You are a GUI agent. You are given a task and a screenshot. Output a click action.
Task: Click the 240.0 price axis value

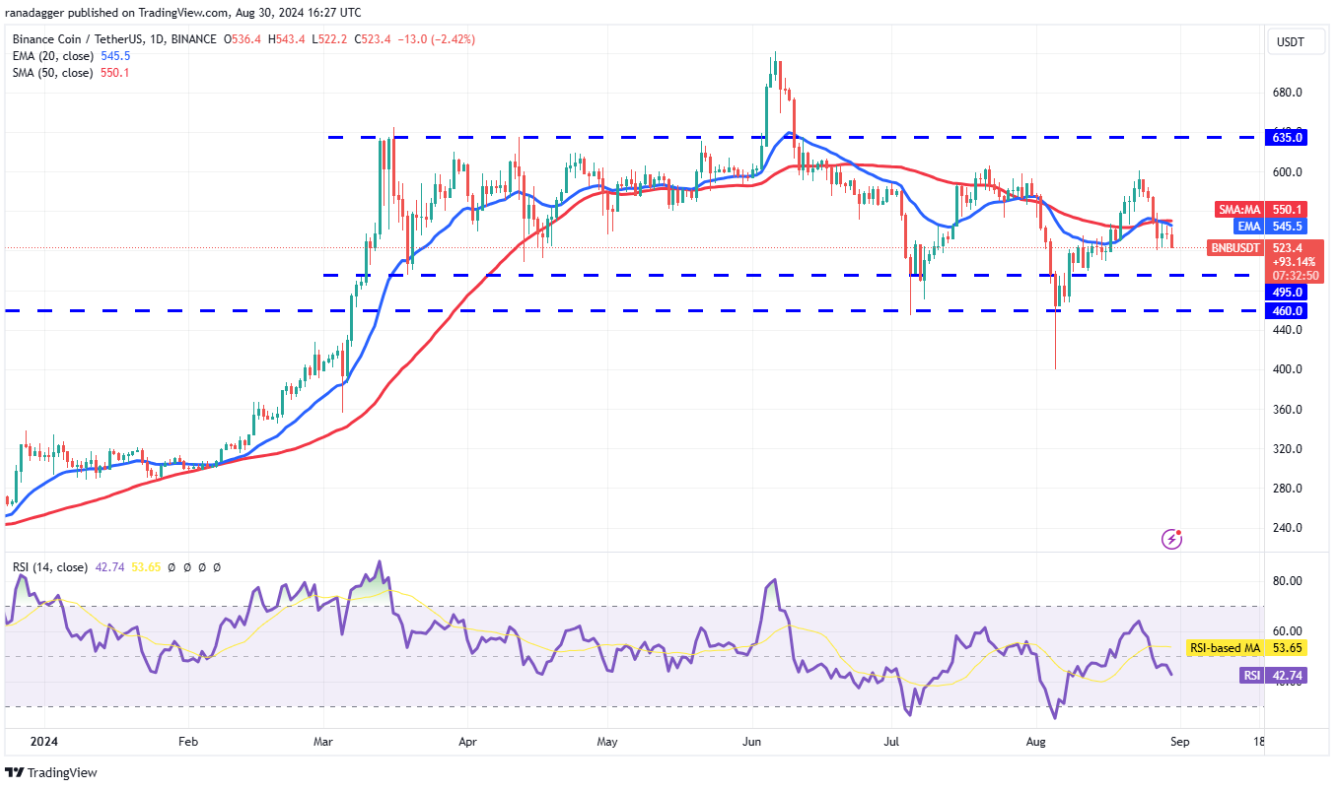[x=1287, y=527]
